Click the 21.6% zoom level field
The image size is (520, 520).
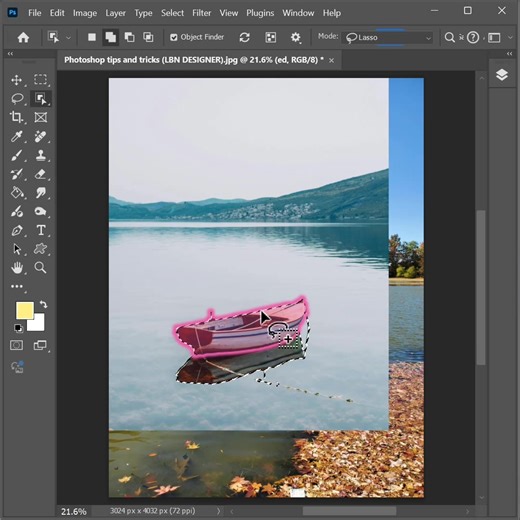point(74,511)
